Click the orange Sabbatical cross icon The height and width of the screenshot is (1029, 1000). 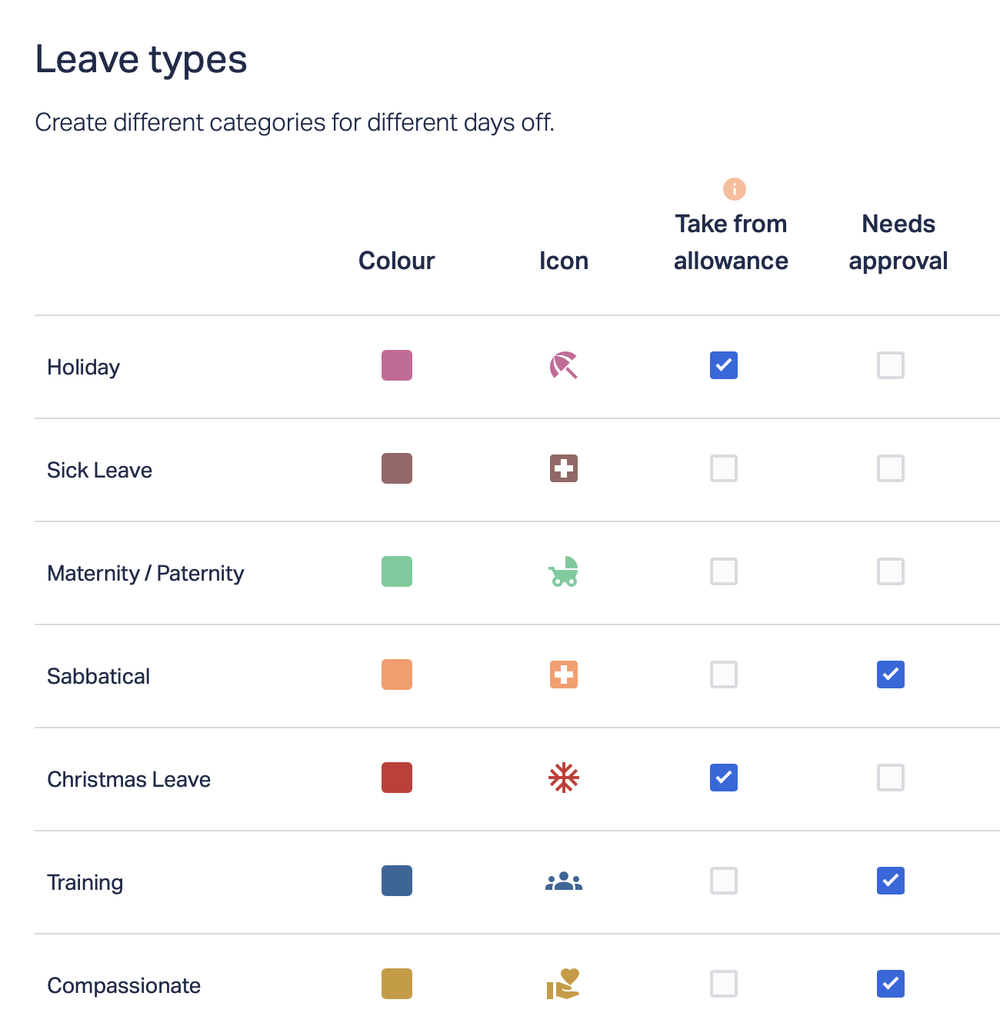point(564,675)
